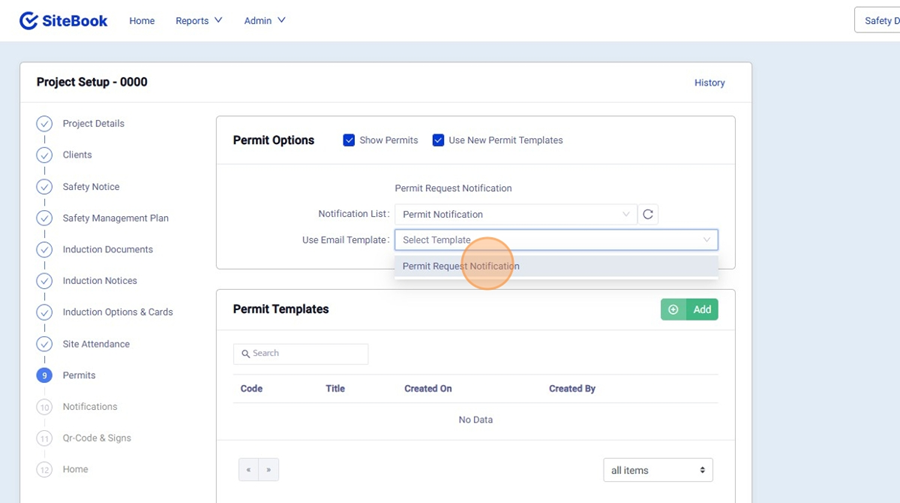Uncheck Use New Permit Templates checkbox
The width and height of the screenshot is (900, 503).
pyautogui.click(x=438, y=140)
